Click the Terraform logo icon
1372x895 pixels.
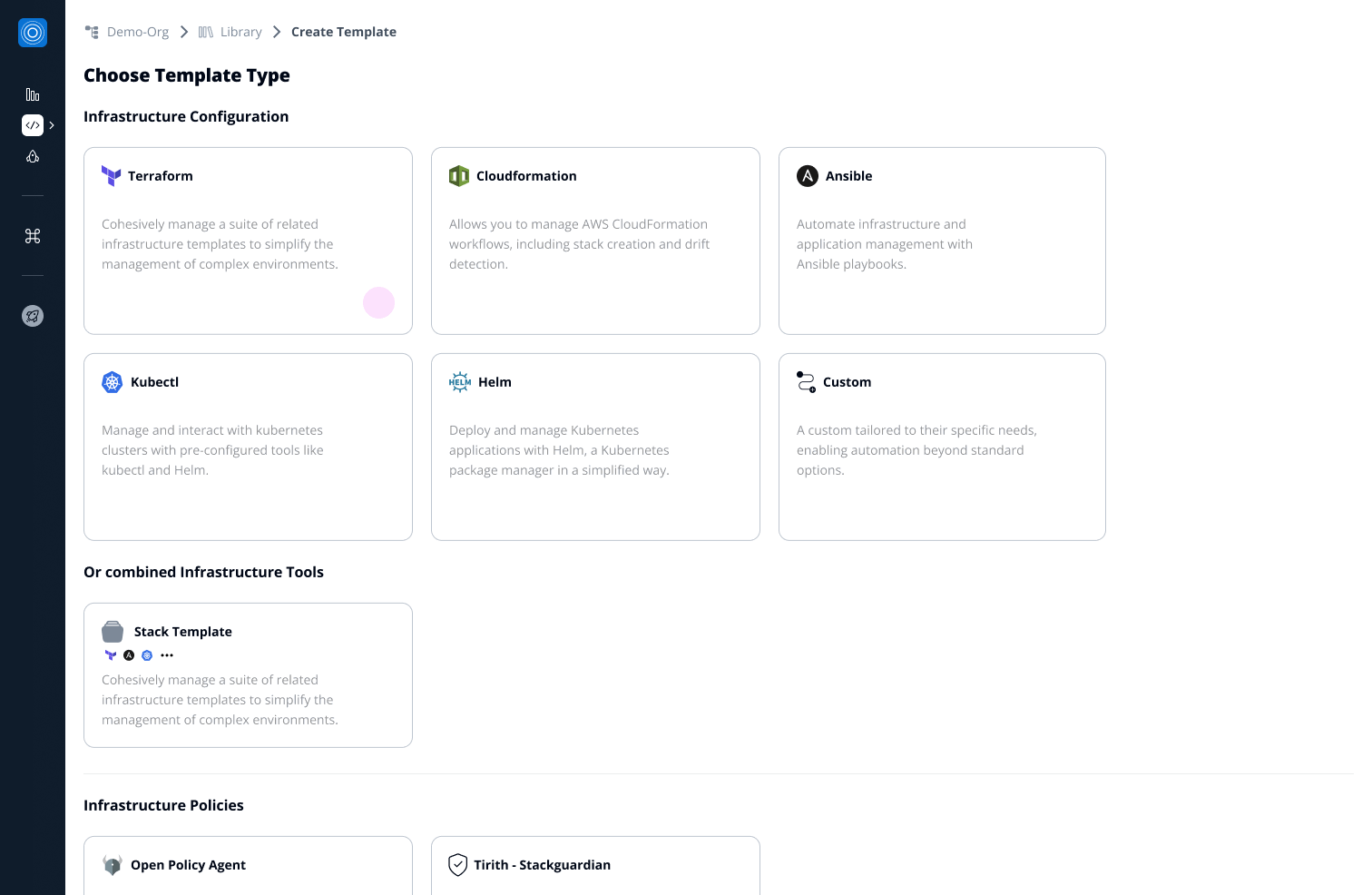111,176
